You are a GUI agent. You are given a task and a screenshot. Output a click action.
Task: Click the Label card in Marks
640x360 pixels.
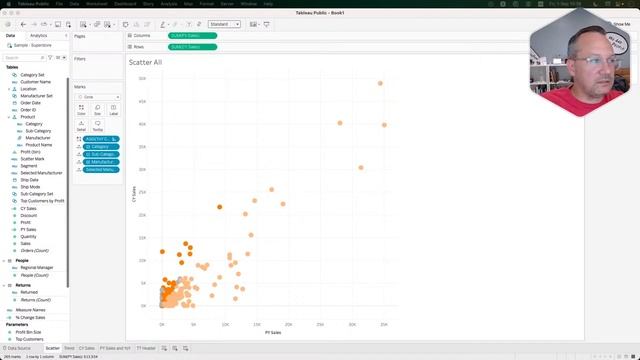(x=113, y=109)
